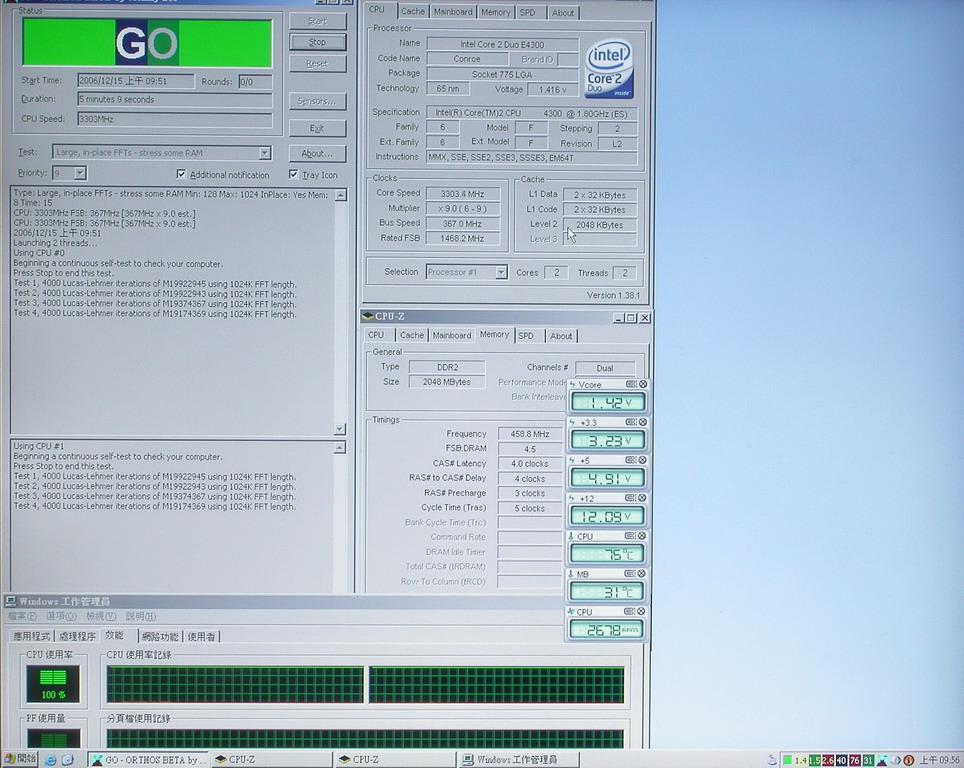Screen dimensions: 964x768
Task: Click the Orthos upper log scroll-down arrow
Action: coord(340,429)
